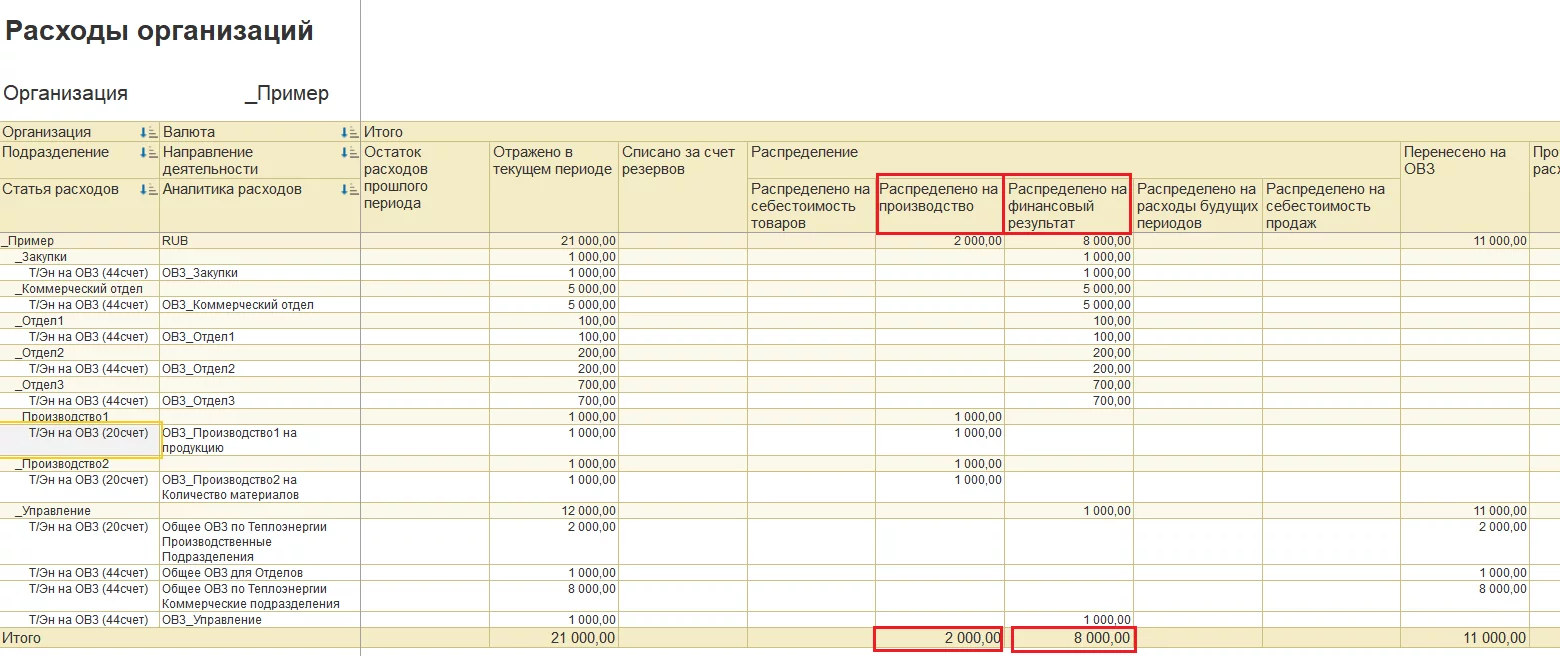The width and height of the screenshot is (1560, 656).
Task: Click the _Пример organization parameter value
Action: (x=287, y=93)
